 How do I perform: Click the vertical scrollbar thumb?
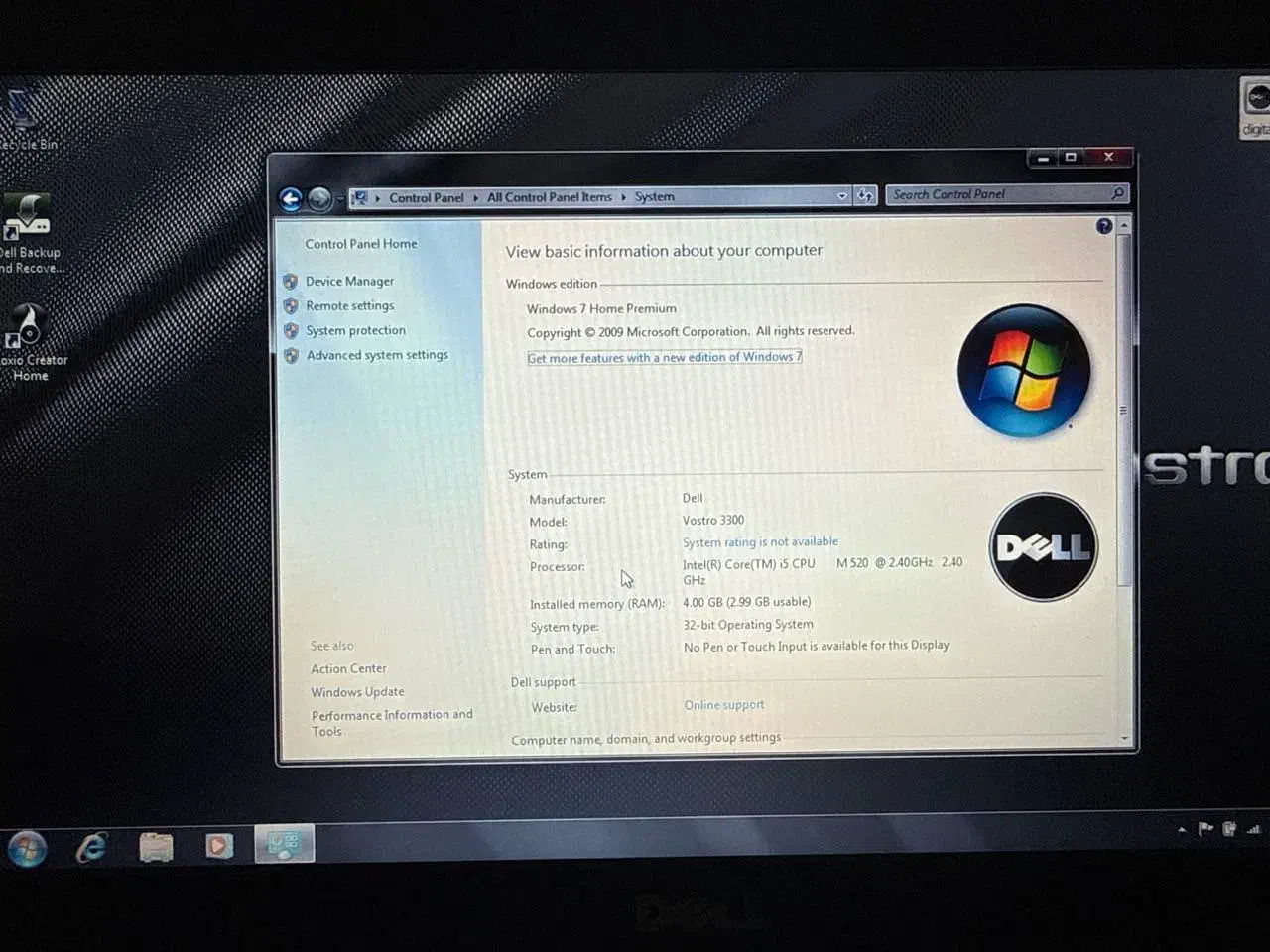point(1123,410)
